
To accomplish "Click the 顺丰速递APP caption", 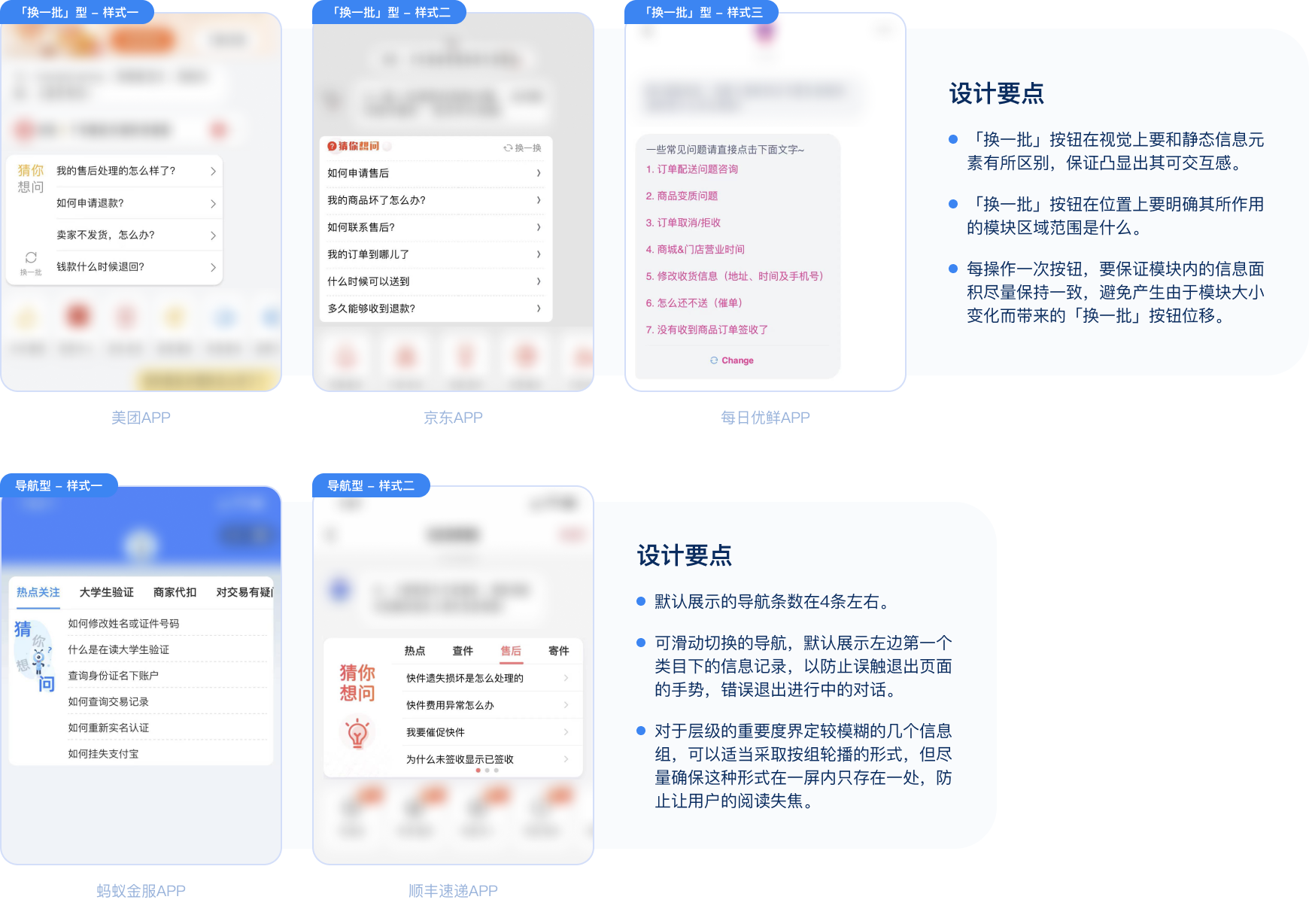I will [453, 891].
